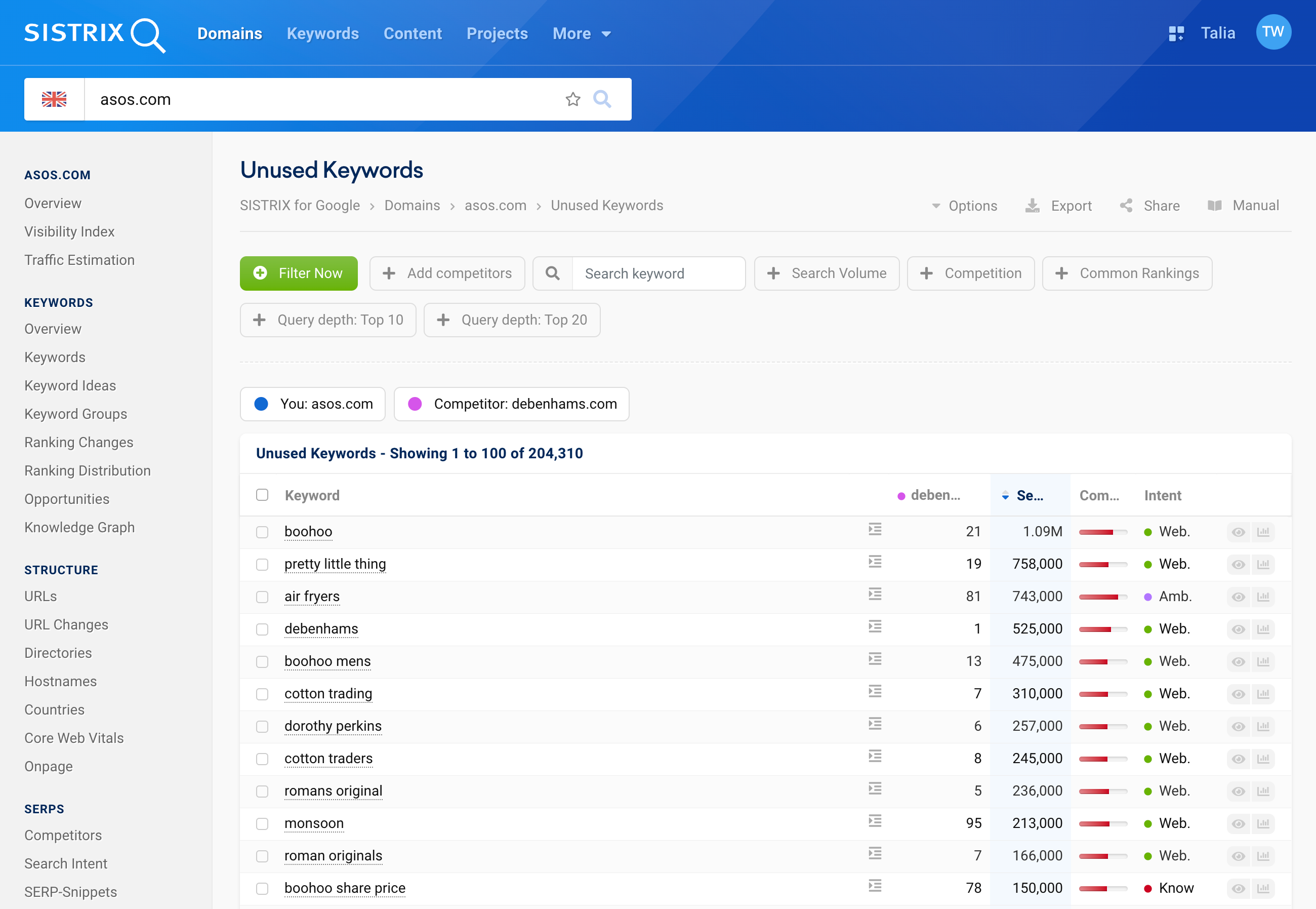Open the cotton traders keyword link
1316x909 pixels.
click(x=328, y=759)
